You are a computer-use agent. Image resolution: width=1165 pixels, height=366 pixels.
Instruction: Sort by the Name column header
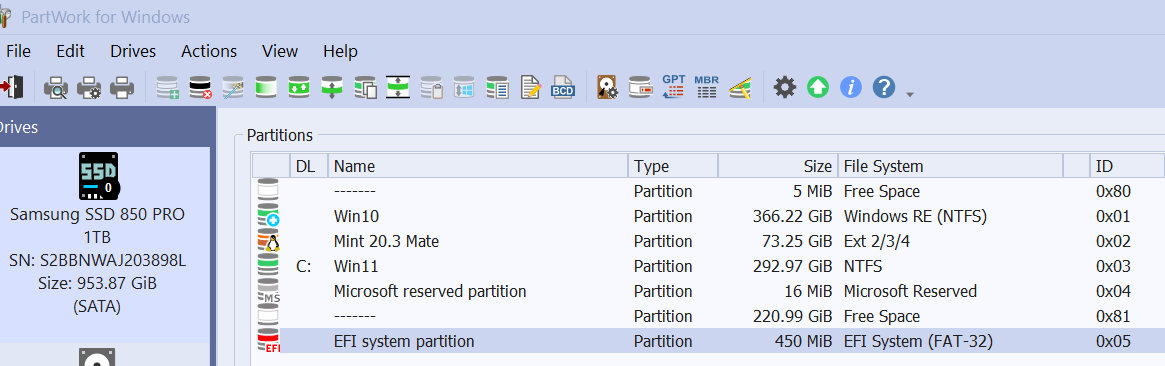coord(478,166)
